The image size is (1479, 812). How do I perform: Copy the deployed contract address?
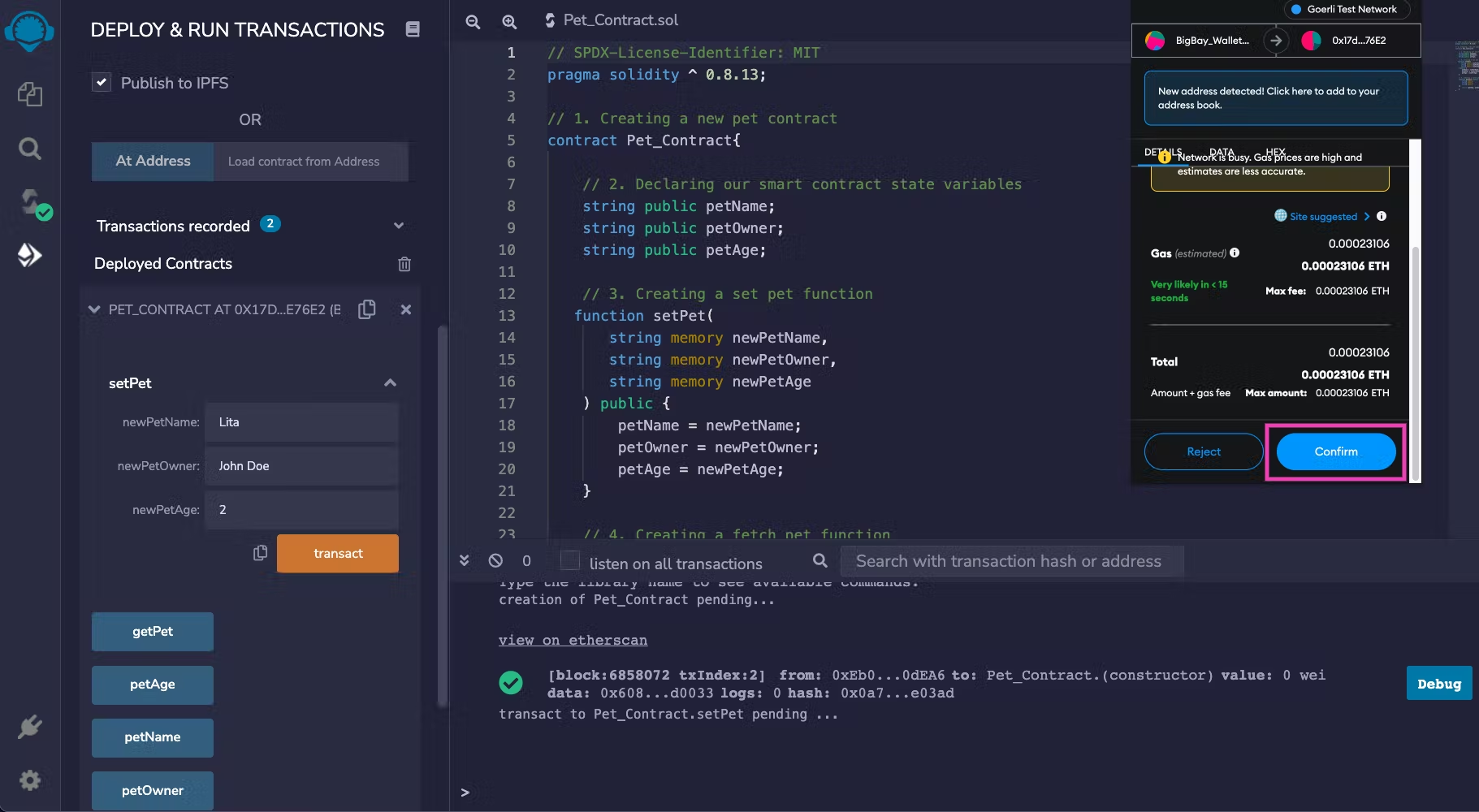coord(367,309)
